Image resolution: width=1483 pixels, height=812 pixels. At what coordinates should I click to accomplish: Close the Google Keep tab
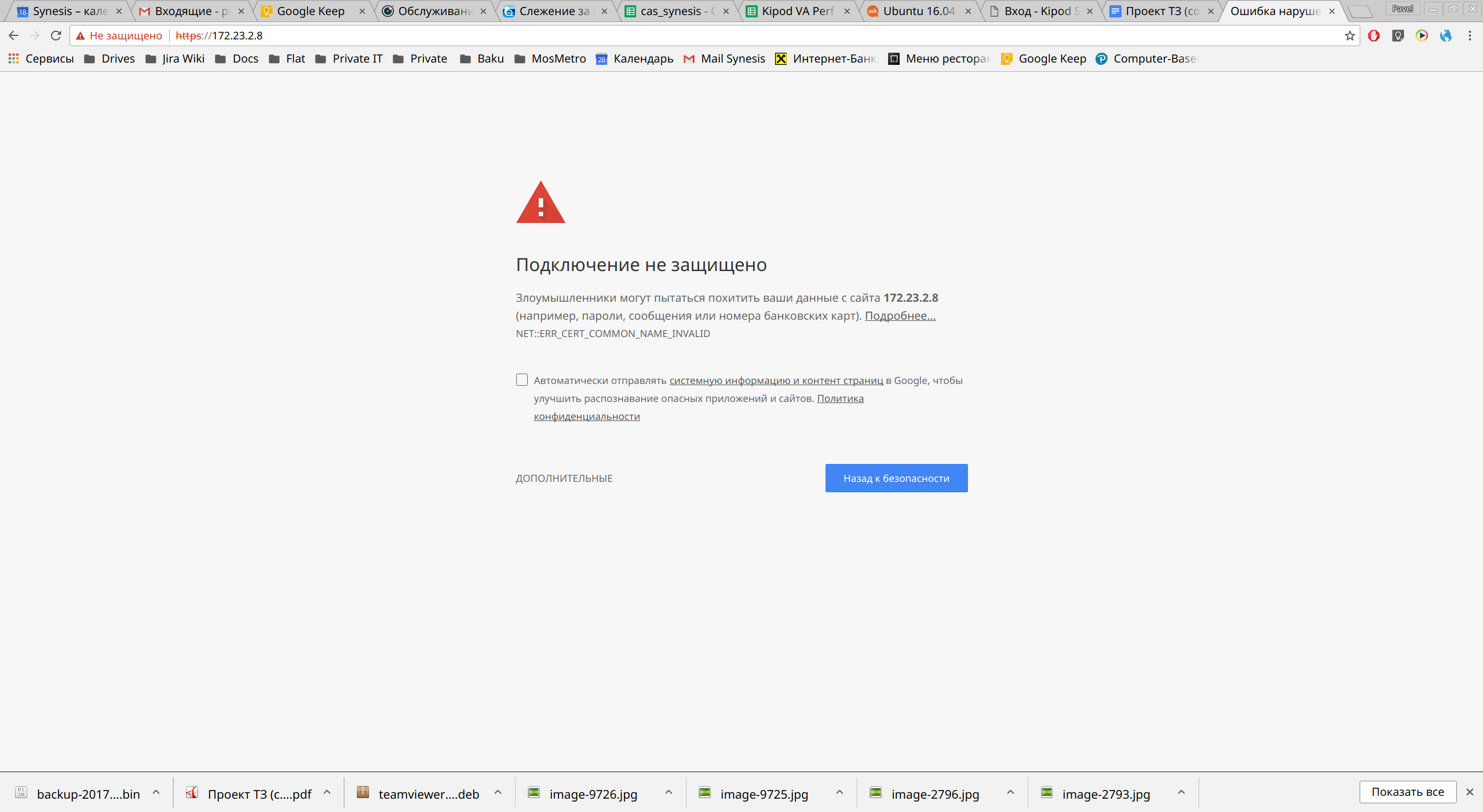(362, 11)
